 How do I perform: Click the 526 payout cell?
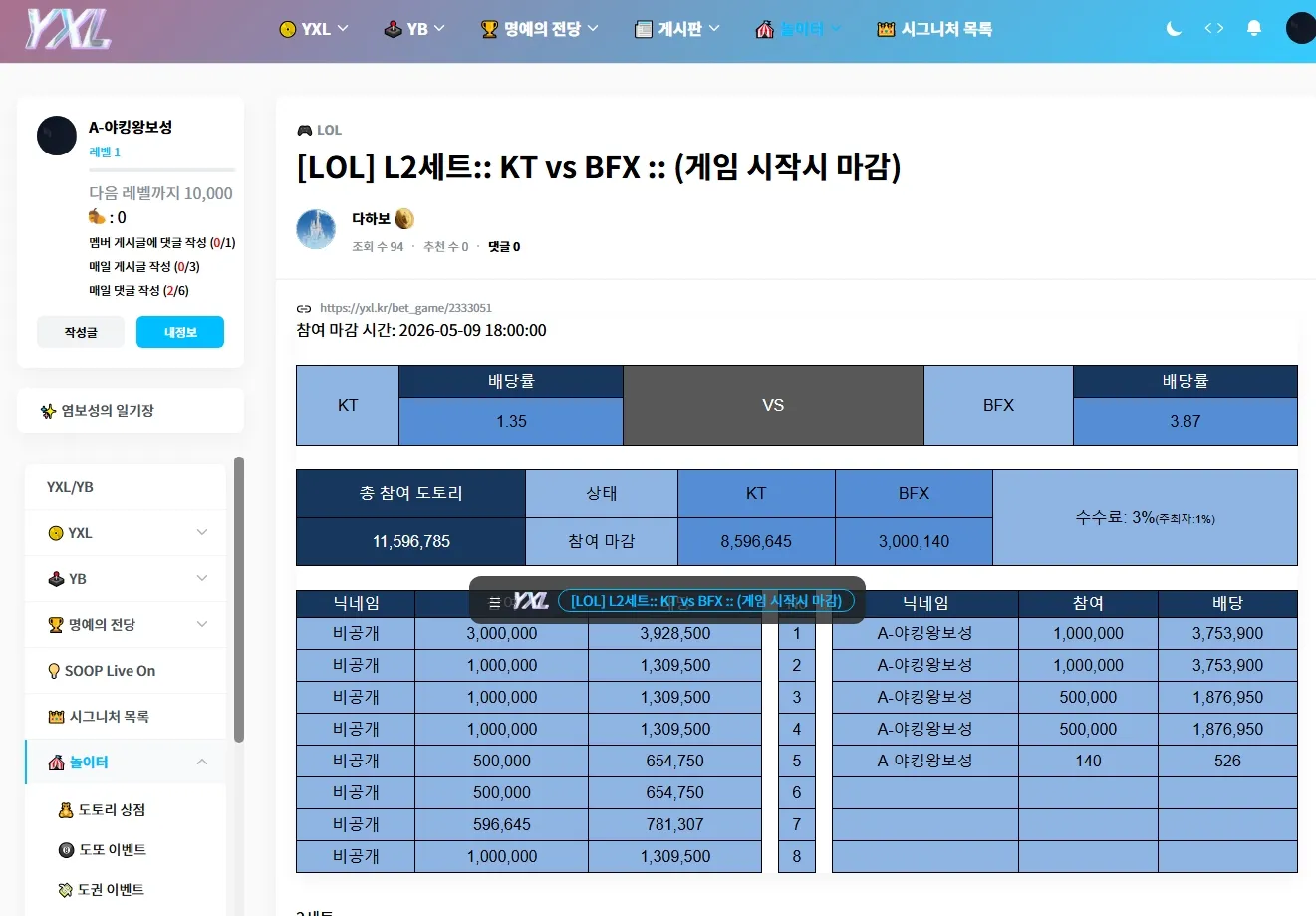coord(1227,761)
